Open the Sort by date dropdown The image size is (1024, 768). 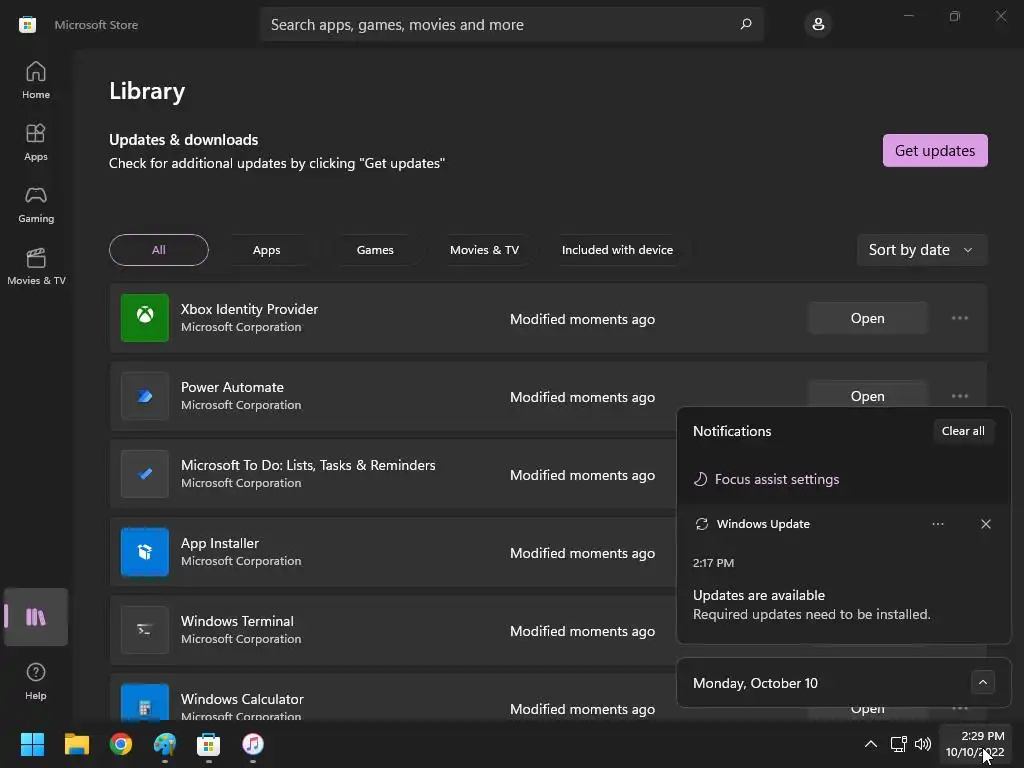921,249
